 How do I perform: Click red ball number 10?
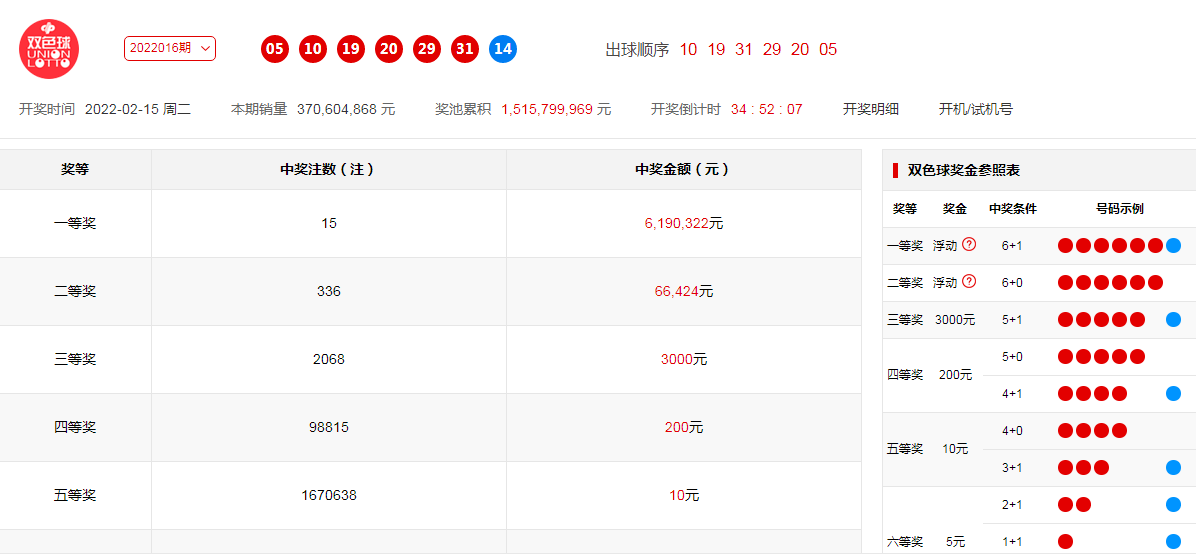[313, 49]
